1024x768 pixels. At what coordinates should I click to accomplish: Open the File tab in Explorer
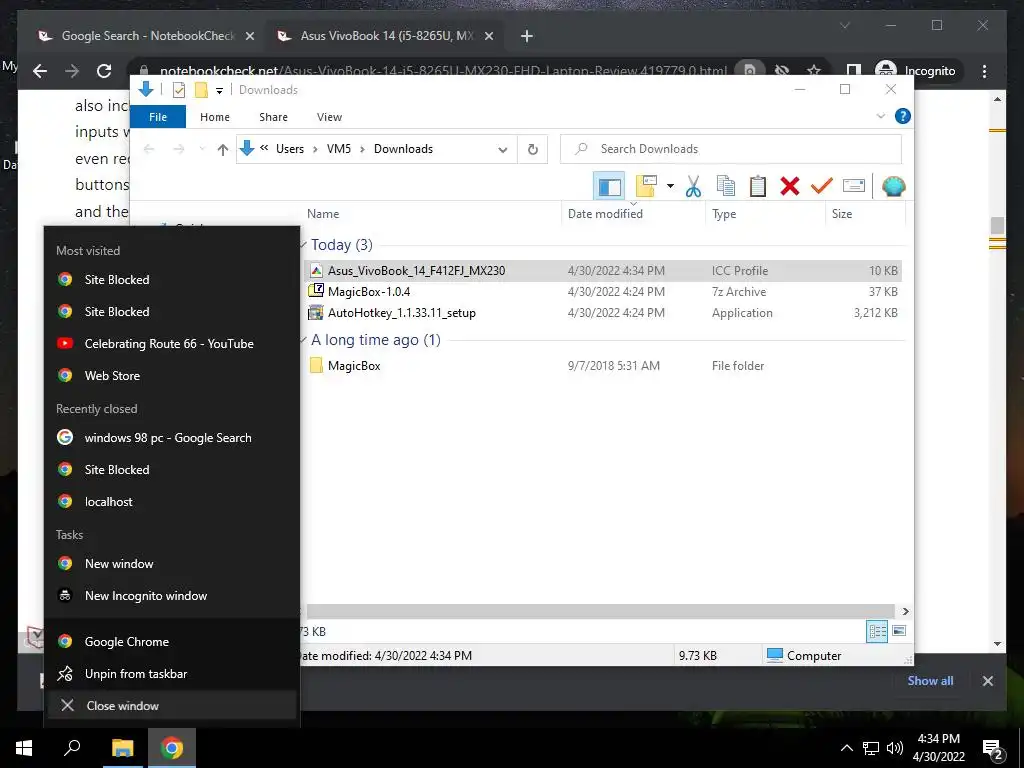(x=158, y=117)
